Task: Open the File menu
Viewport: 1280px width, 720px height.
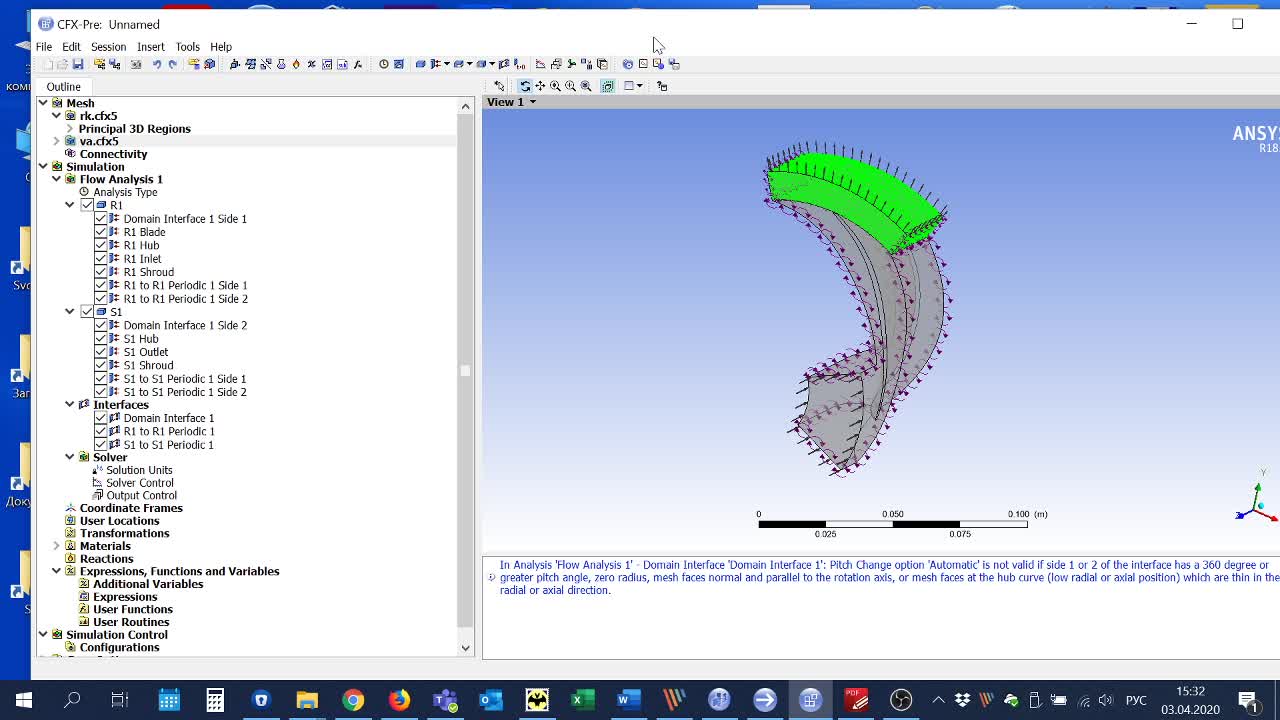Action: (44, 47)
